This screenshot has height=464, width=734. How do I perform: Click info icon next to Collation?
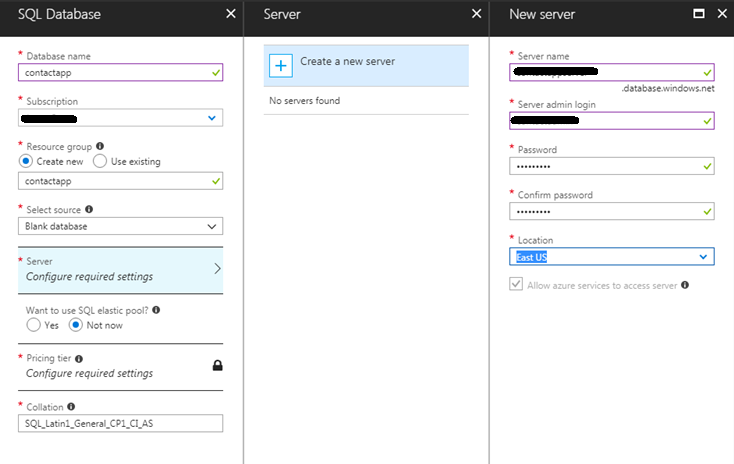coord(72,407)
